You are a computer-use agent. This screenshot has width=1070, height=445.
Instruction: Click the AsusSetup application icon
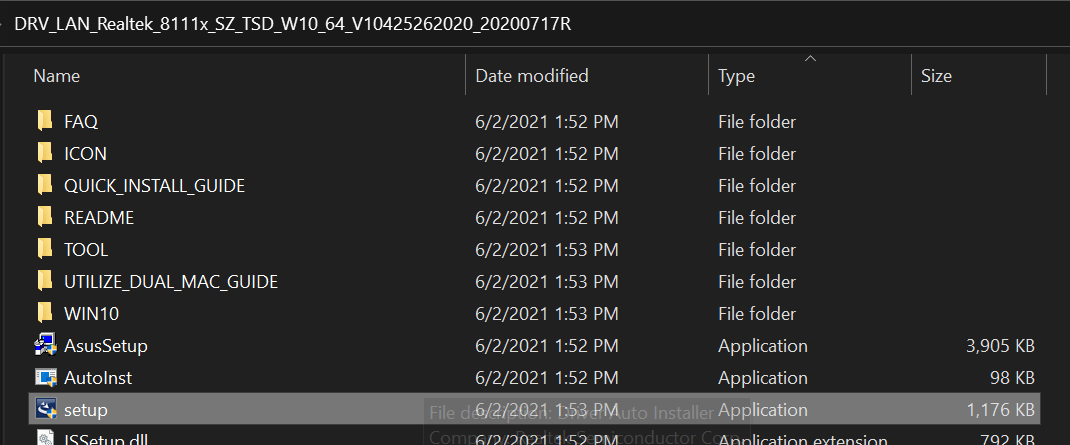point(45,346)
